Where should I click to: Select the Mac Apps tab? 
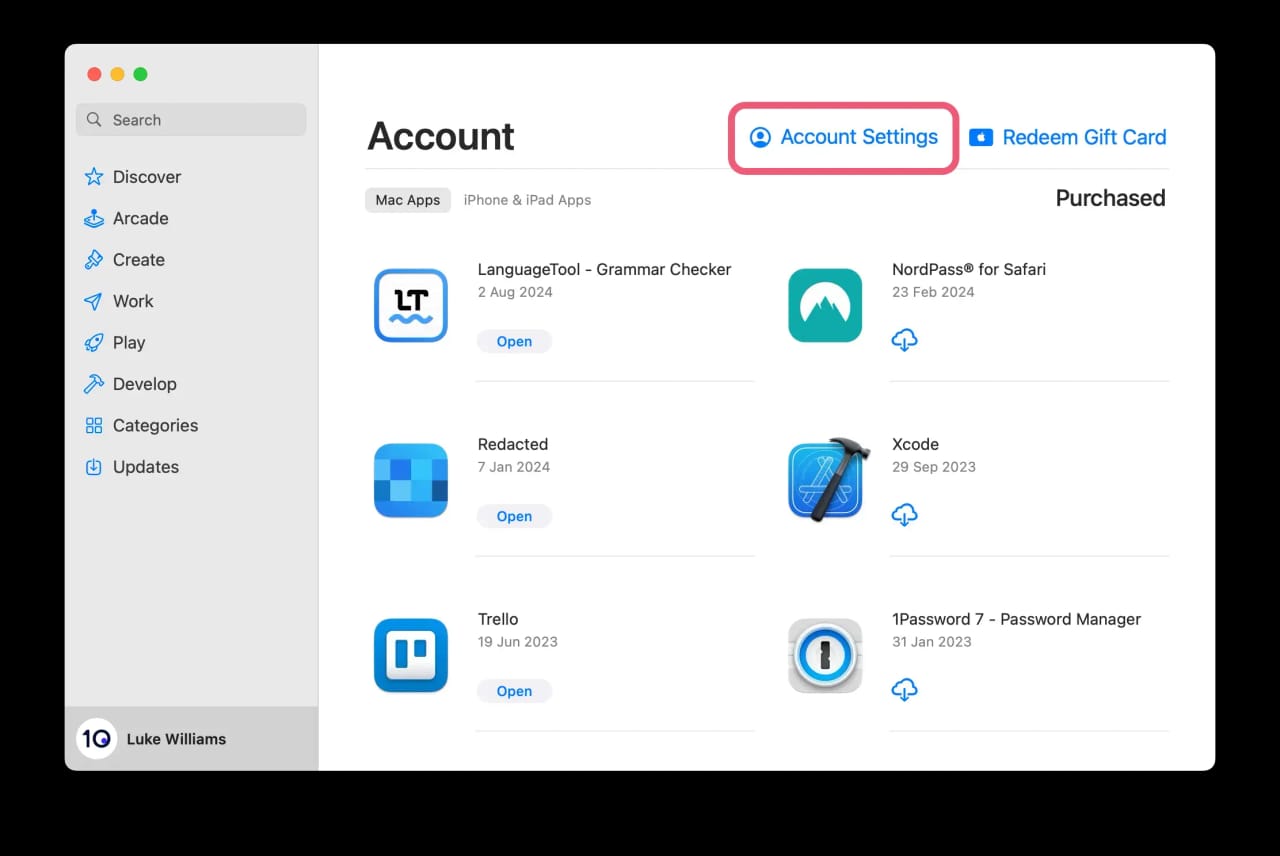coord(407,200)
